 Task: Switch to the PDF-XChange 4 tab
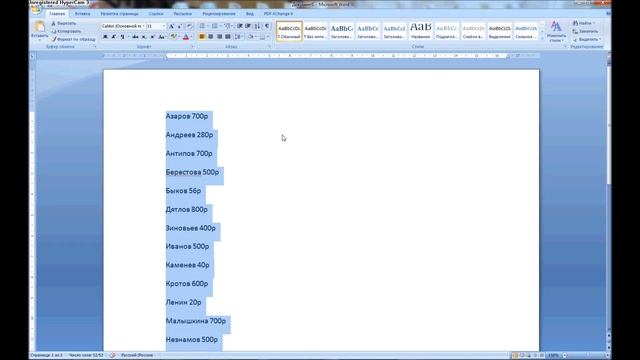278,13
